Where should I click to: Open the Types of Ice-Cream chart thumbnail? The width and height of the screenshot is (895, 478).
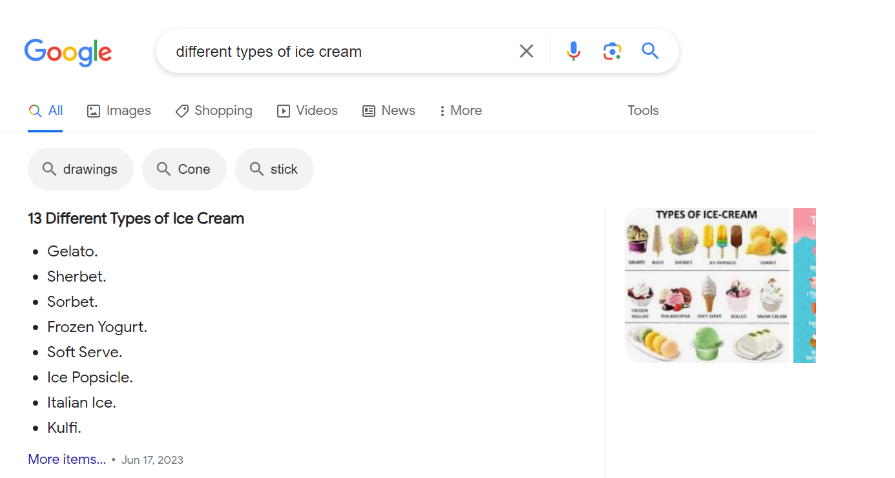[x=707, y=285]
